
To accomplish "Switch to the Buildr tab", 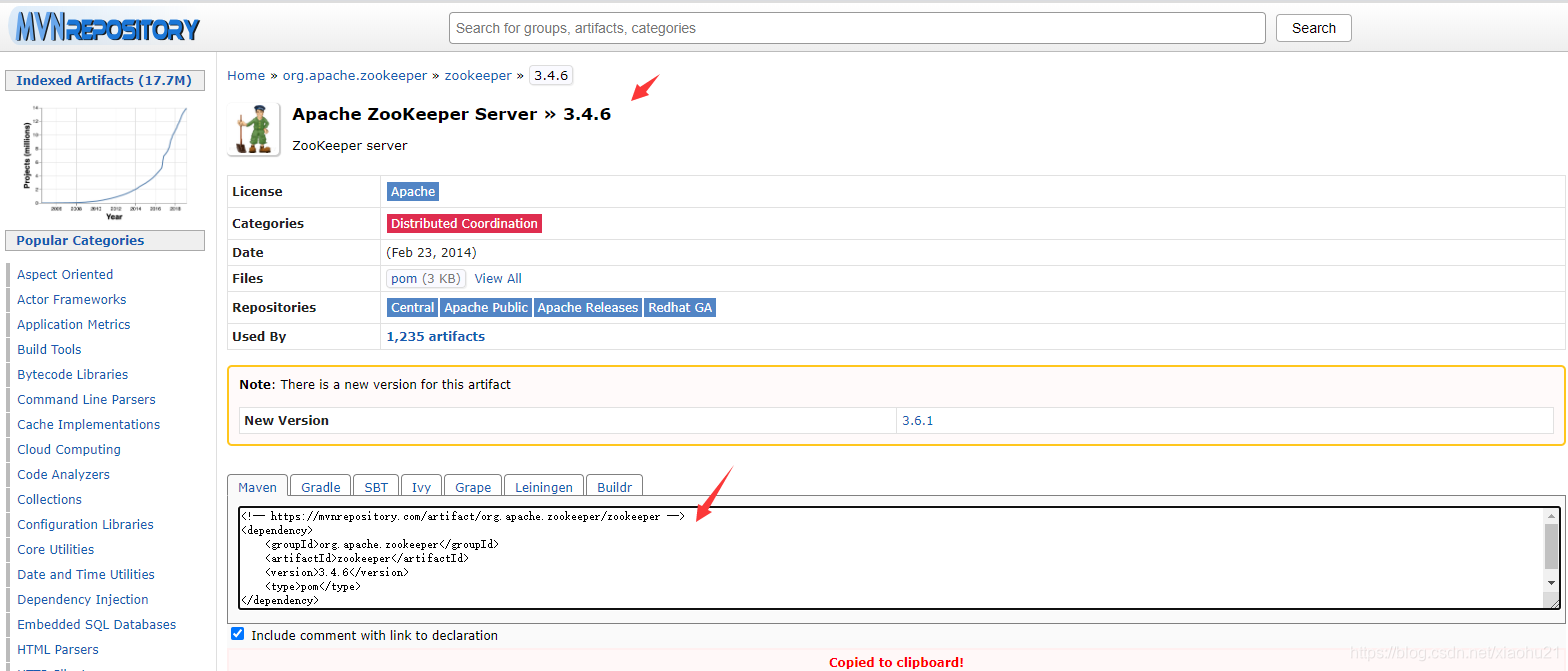I will pos(615,487).
